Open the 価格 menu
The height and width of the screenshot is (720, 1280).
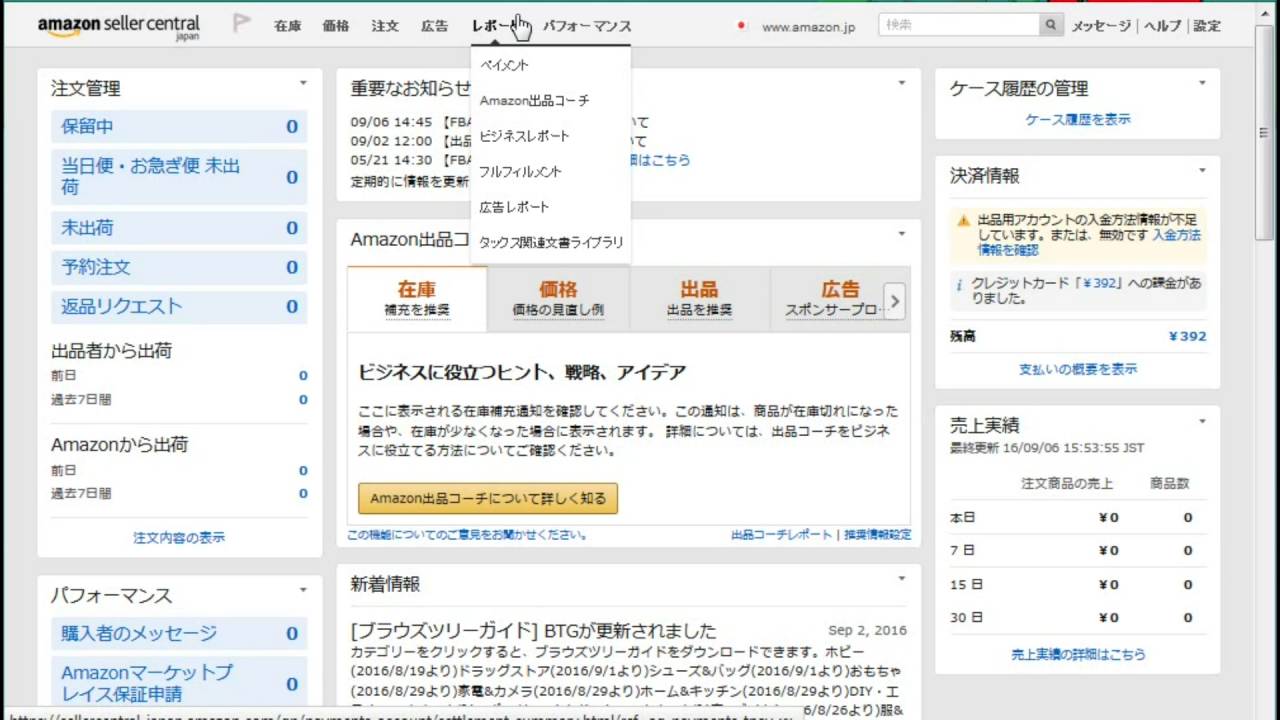click(336, 27)
